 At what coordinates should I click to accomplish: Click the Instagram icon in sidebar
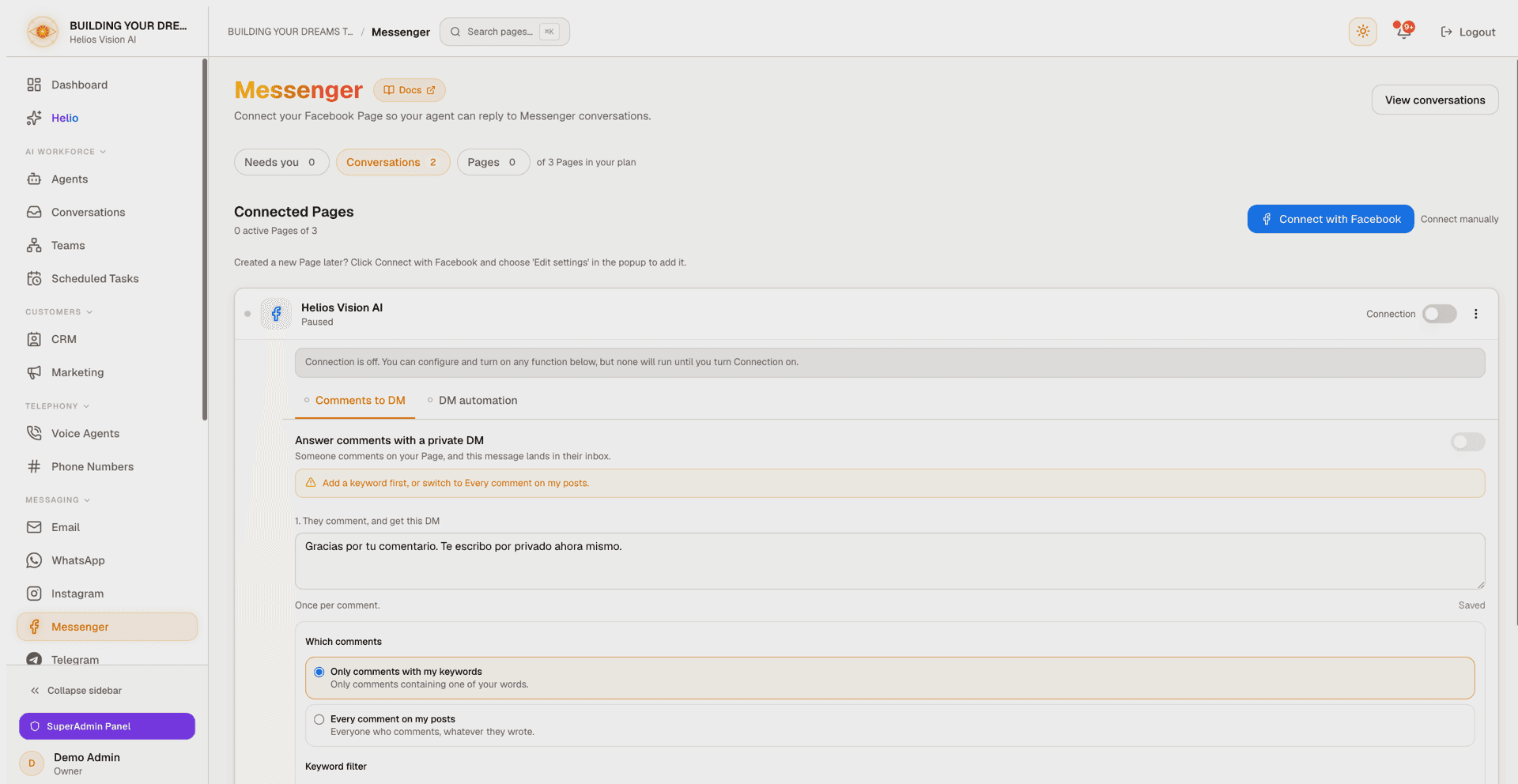[x=34, y=594]
